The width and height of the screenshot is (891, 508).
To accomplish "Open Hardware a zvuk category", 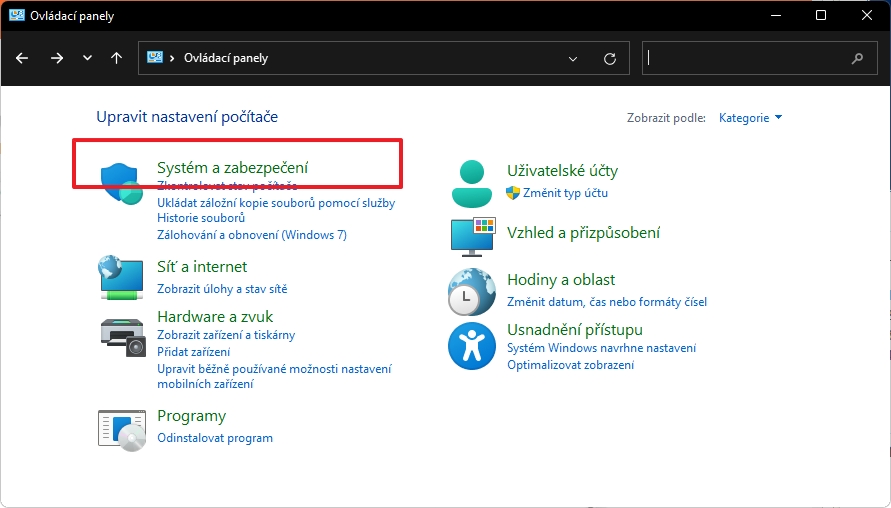I will (x=215, y=317).
